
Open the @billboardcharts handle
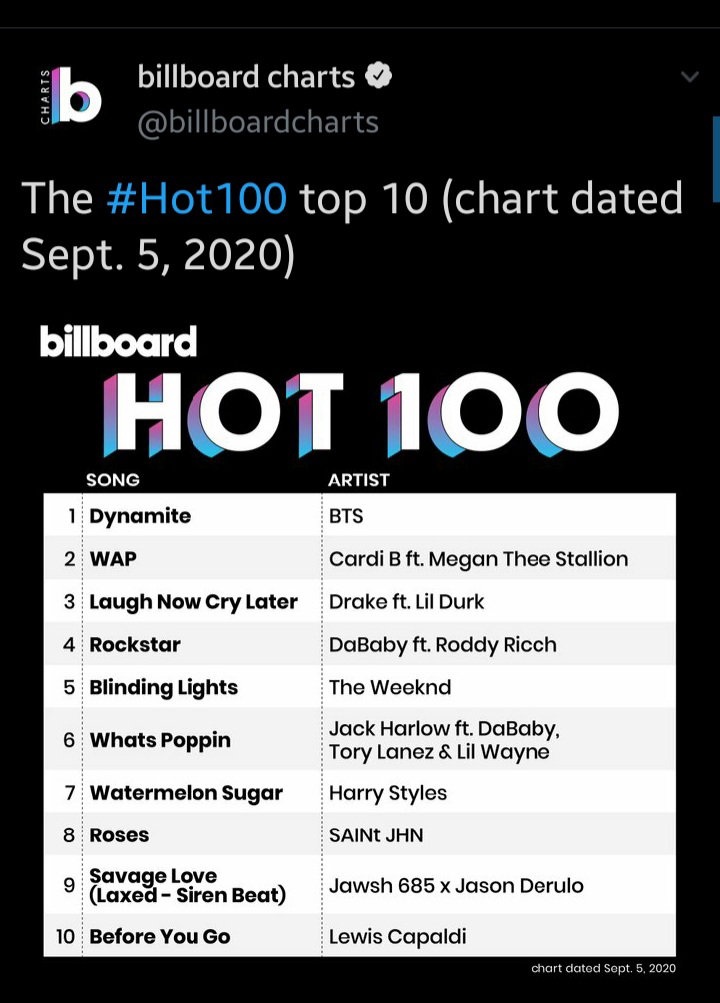pyautogui.click(x=258, y=122)
